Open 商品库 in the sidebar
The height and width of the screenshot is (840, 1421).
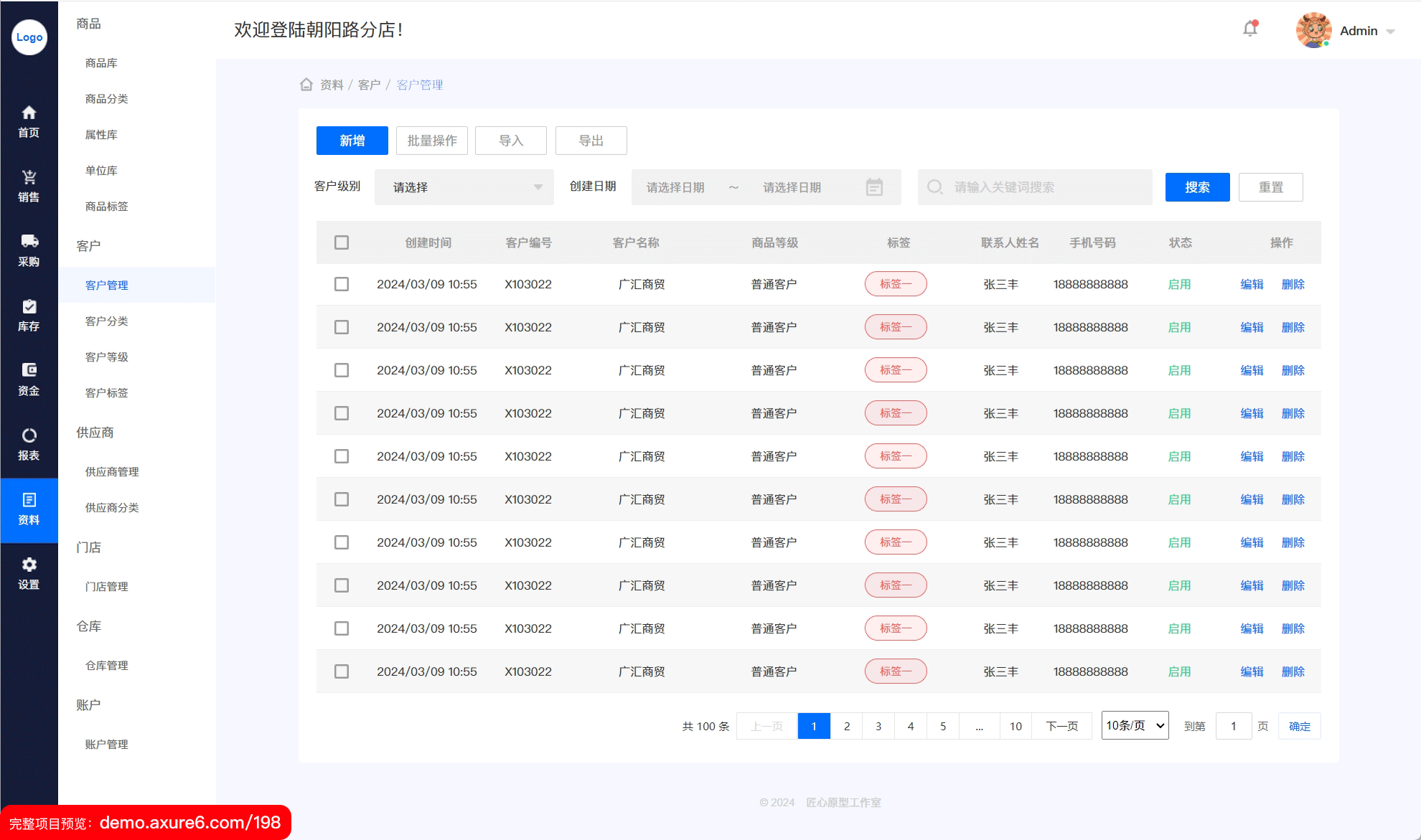click(101, 63)
